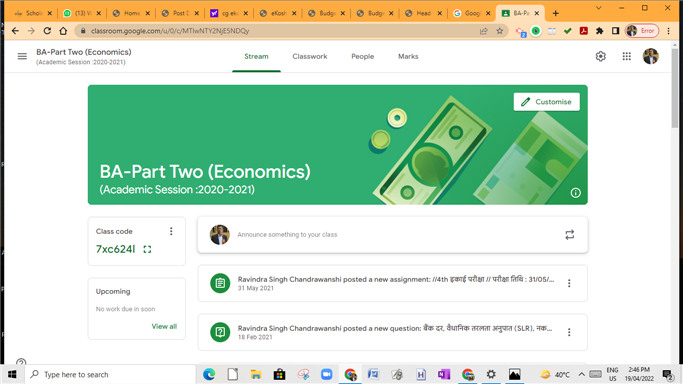Viewport: 683px width, 384px height.
Task: Click the question post icon
Action: click(220, 332)
